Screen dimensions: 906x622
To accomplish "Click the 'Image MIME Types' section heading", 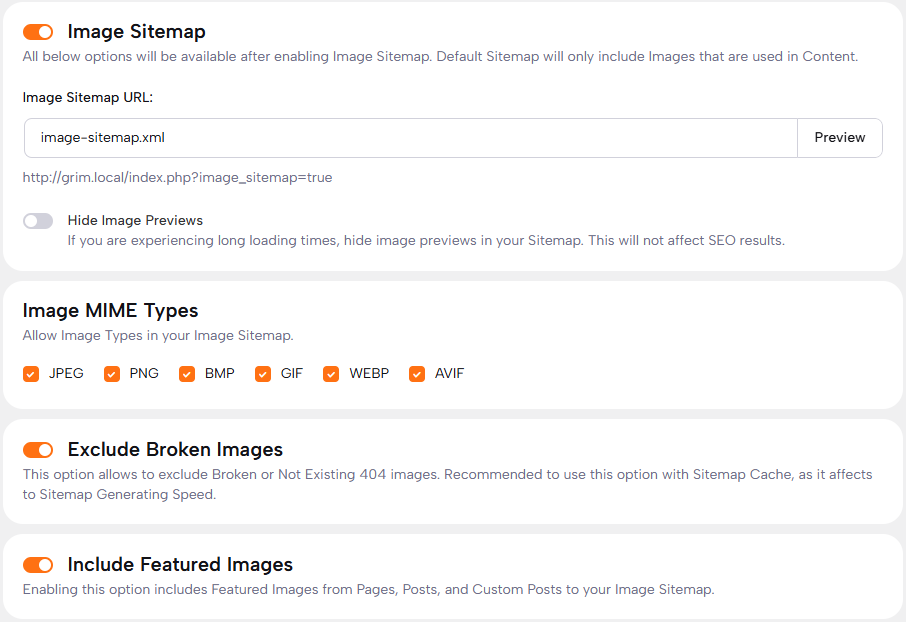I will click(x=110, y=310).
